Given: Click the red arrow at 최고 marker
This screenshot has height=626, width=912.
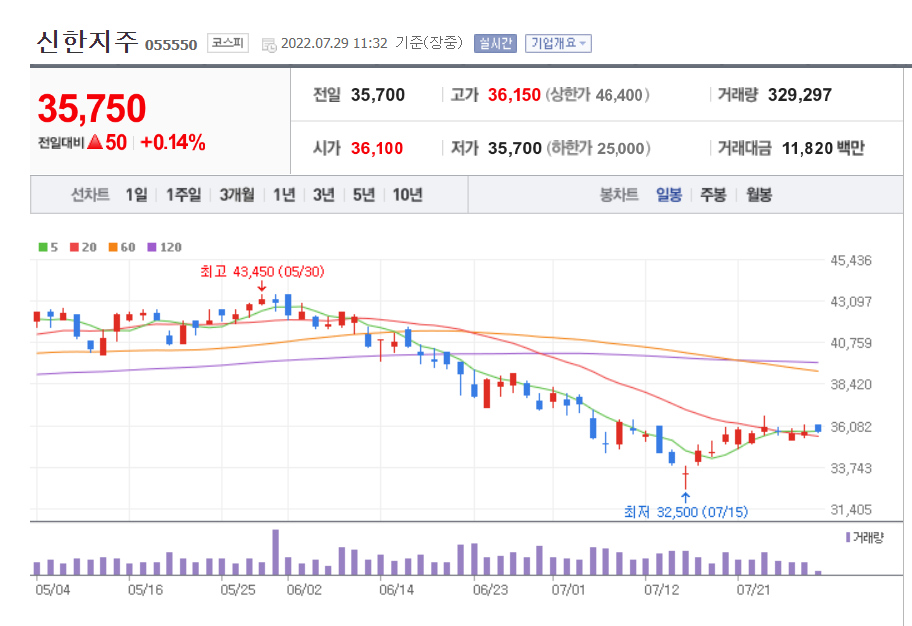Looking at the screenshot, I should coord(261,286).
